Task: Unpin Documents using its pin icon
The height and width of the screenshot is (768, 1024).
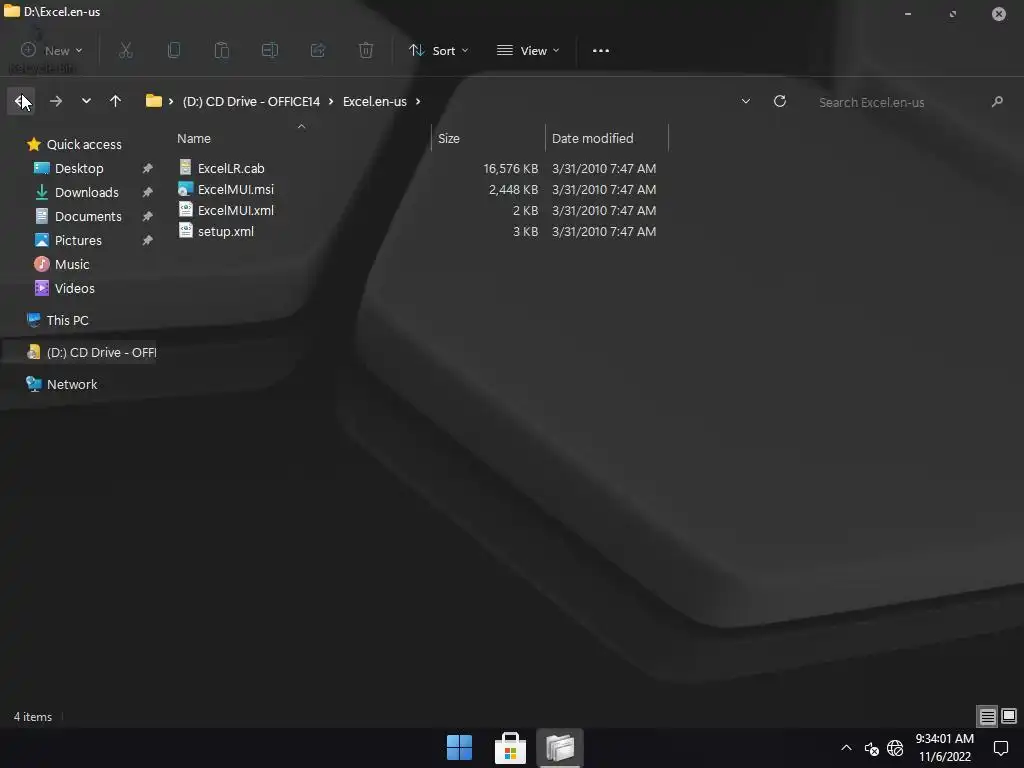Action: (148, 217)
